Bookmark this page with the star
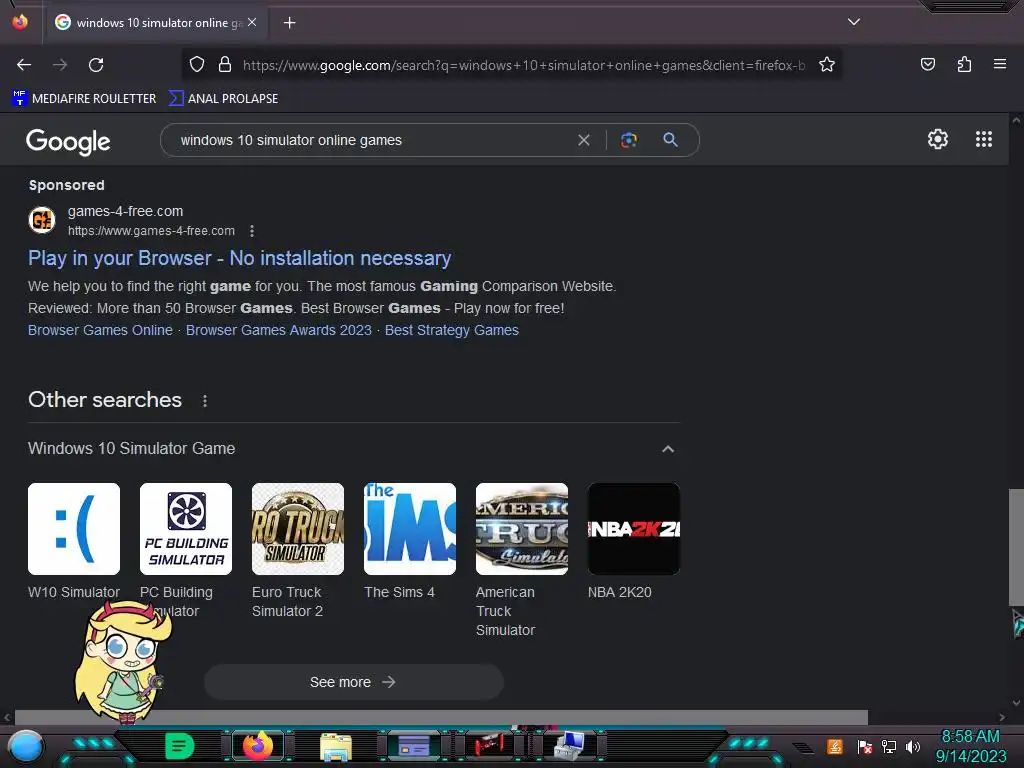 [x=827, y=64]
